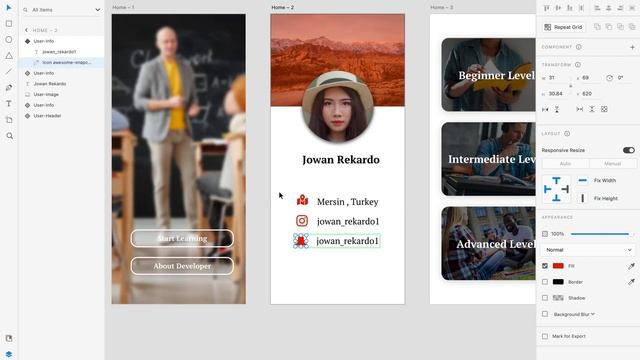
Task: Click the Subtract boolean operation icon
Action: pos(609,27)
